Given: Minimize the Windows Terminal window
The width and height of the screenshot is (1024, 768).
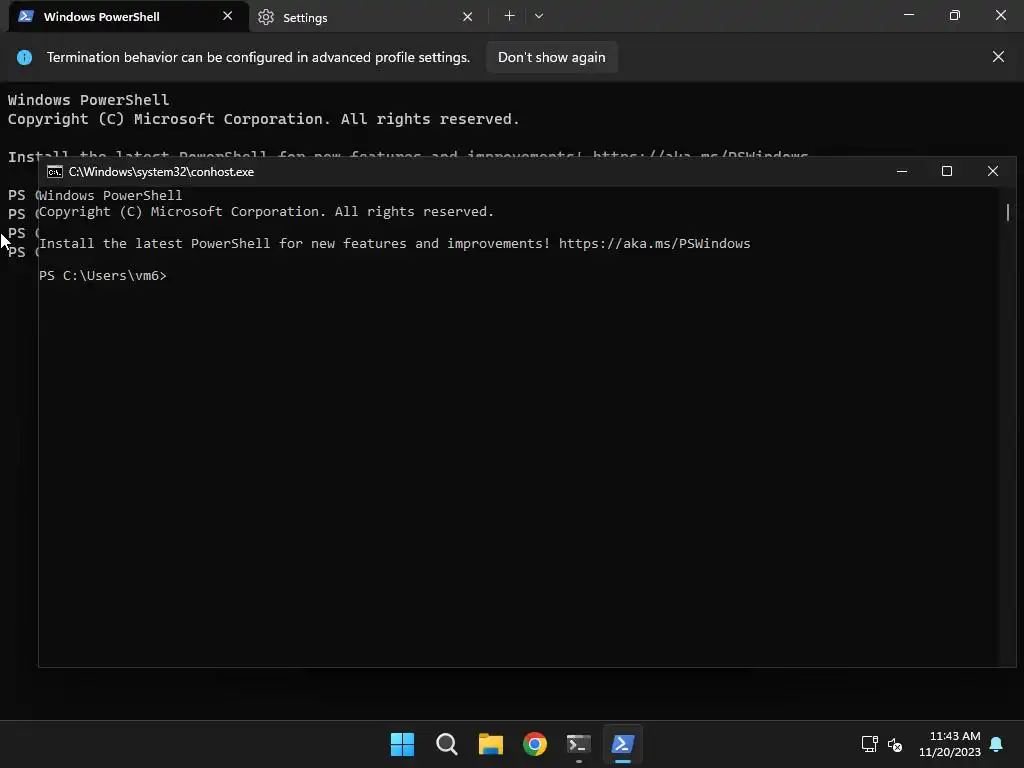Looking at the screenshot, I should (909, 15).
